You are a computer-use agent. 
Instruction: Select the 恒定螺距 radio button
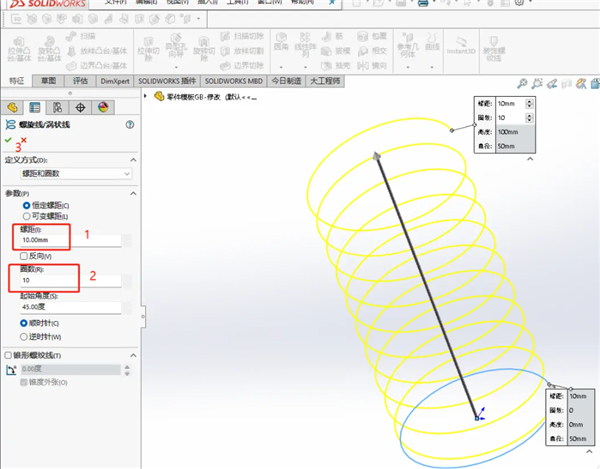[x=26, y=205]
